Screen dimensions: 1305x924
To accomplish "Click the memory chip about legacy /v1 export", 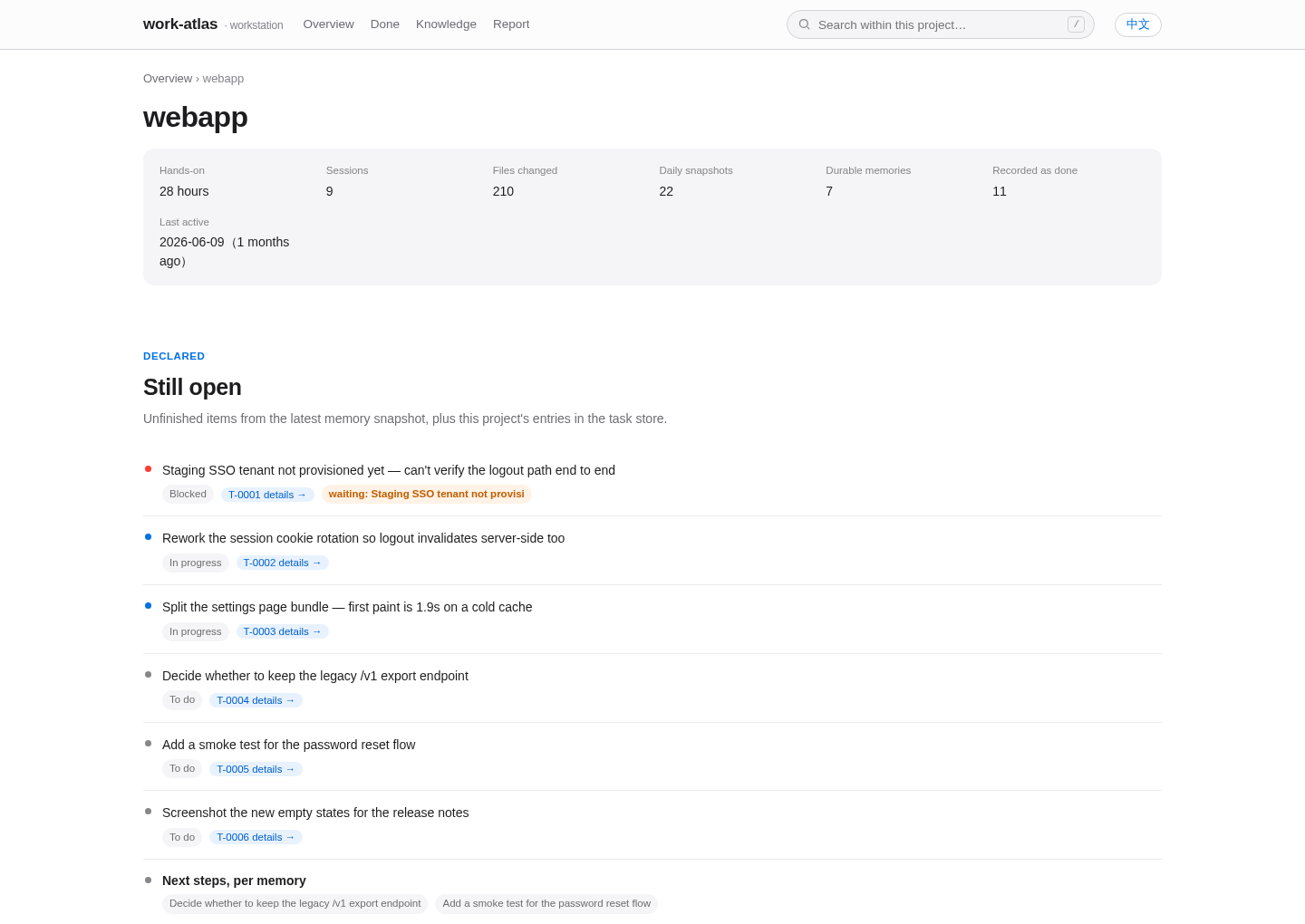I will [295, 903].
